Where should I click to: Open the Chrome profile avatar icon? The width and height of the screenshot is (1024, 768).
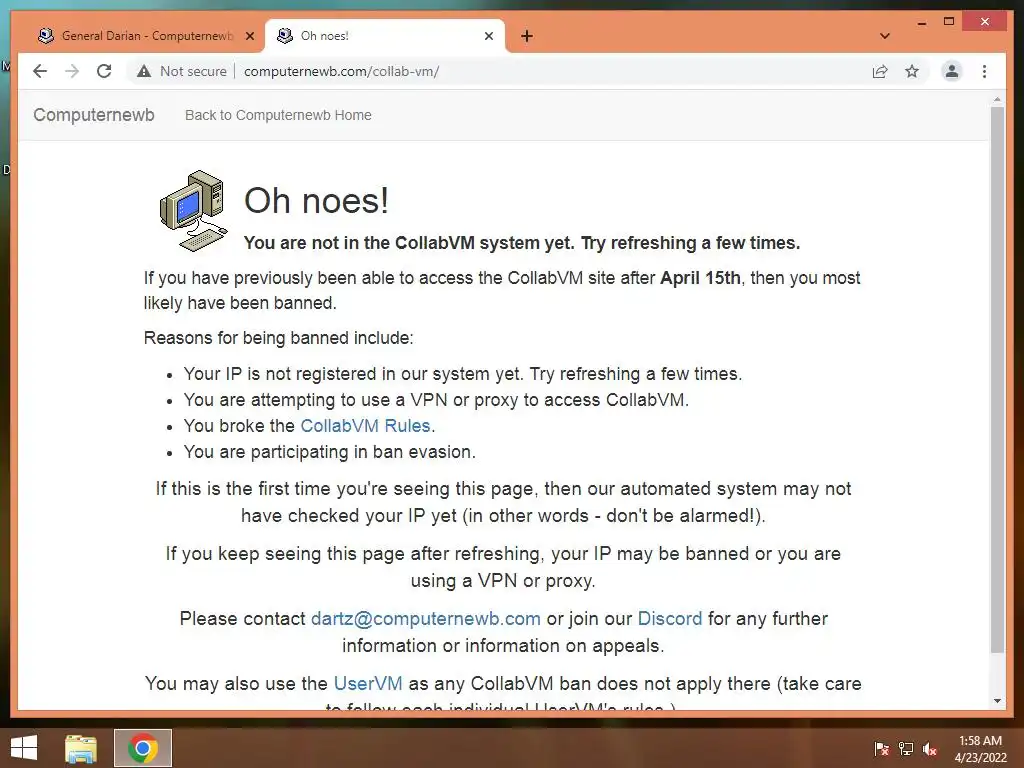[x=952, y=71]
